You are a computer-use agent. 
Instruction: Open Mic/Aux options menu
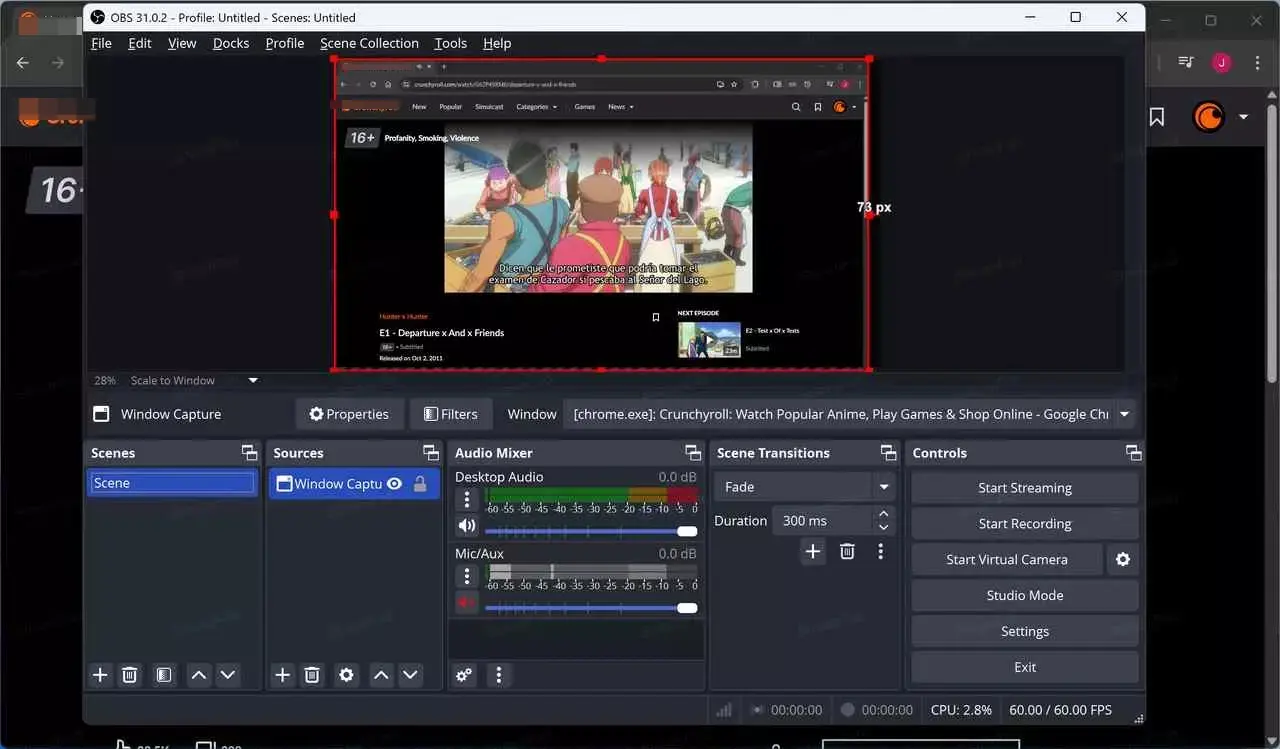pyautogui.click(x=466, y=576)
